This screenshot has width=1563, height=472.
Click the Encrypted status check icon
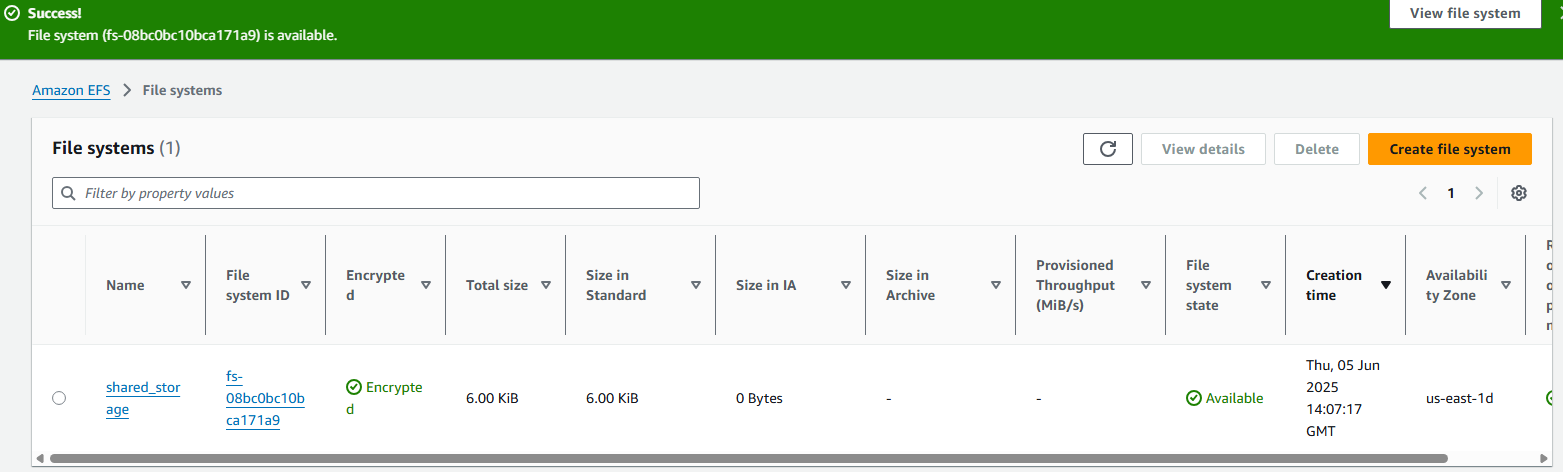353,387
